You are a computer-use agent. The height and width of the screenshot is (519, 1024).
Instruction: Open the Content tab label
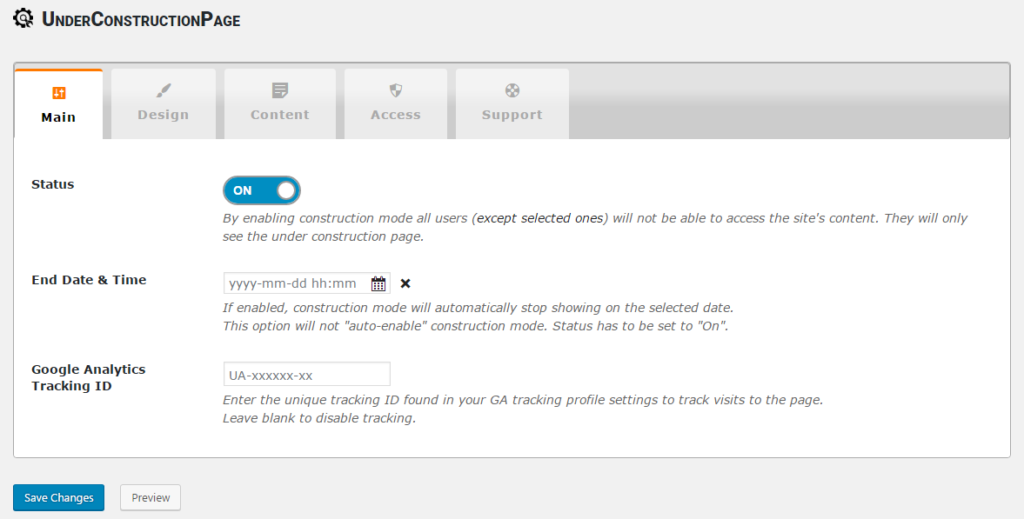tap(280, 115)
